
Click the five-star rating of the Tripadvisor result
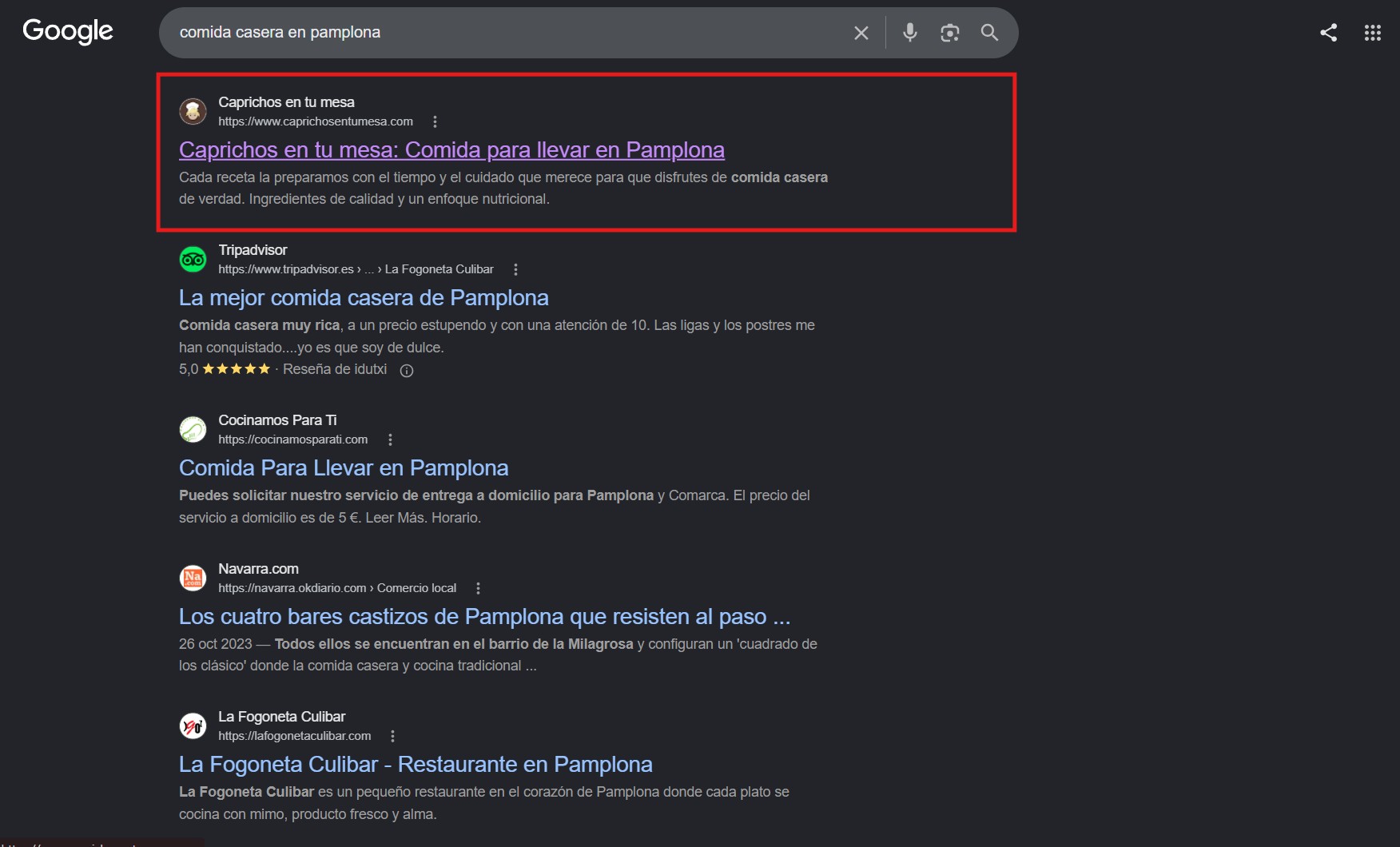click(x=237, y=369)
